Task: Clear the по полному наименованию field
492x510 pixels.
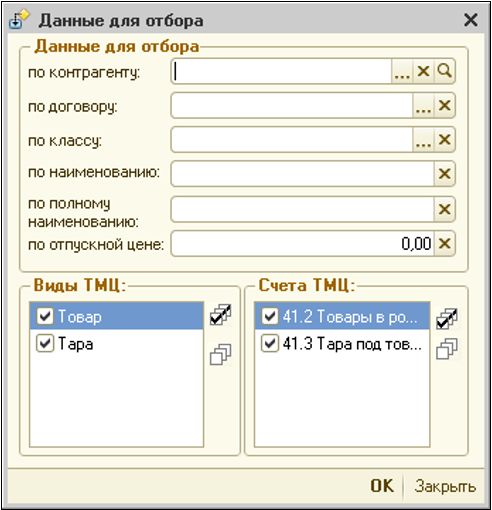Action: coord(444,210)
